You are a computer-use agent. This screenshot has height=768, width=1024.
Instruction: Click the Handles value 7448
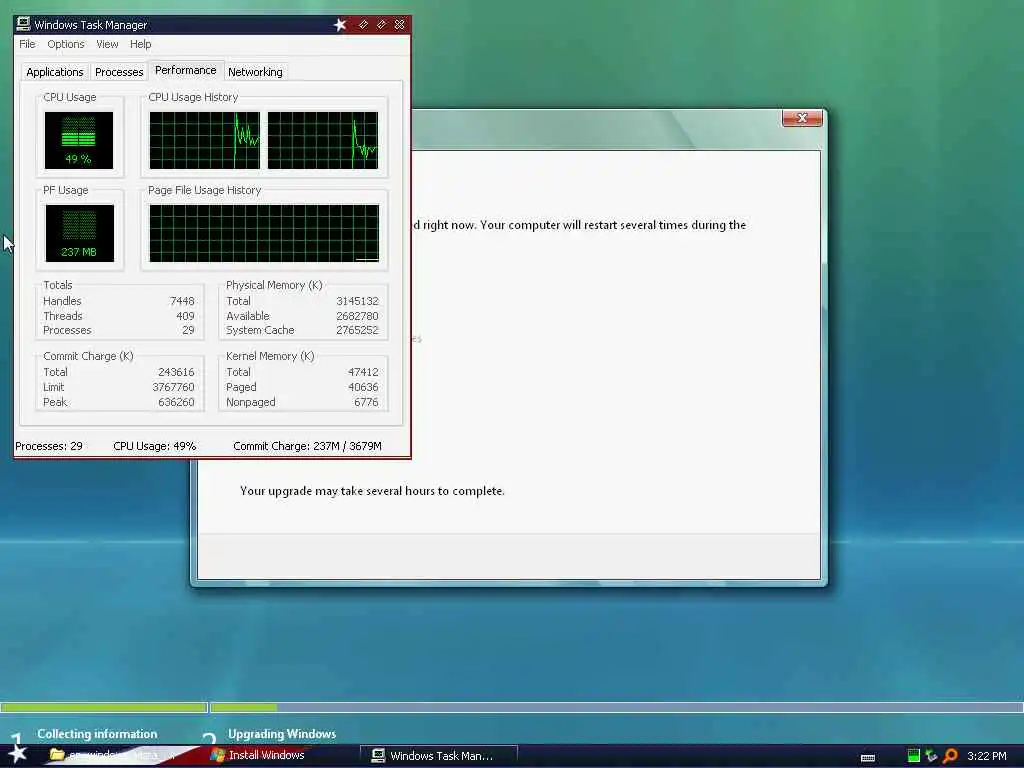[x=182, y=301]
